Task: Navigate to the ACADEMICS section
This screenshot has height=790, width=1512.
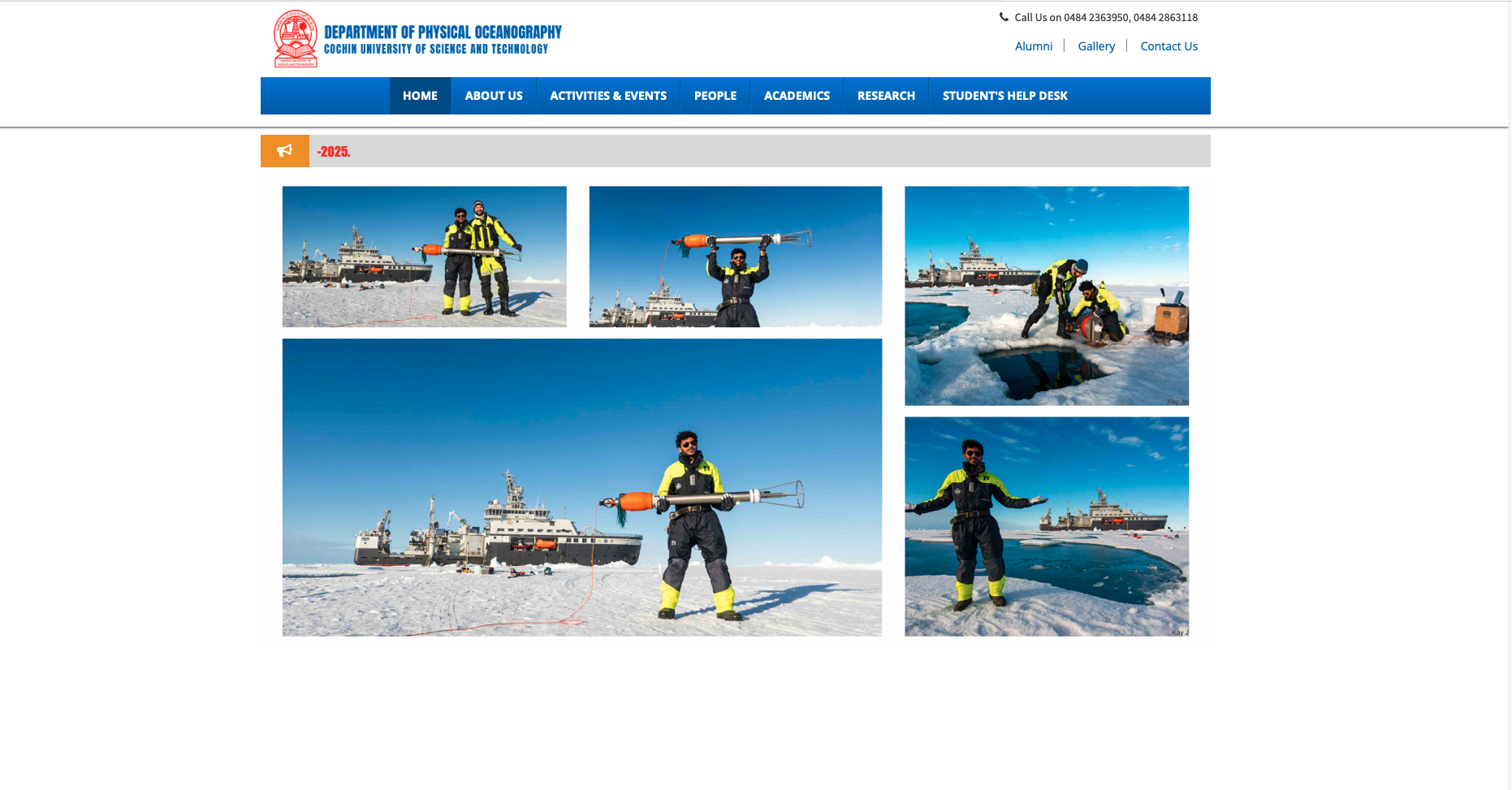Action: point(797,95)
